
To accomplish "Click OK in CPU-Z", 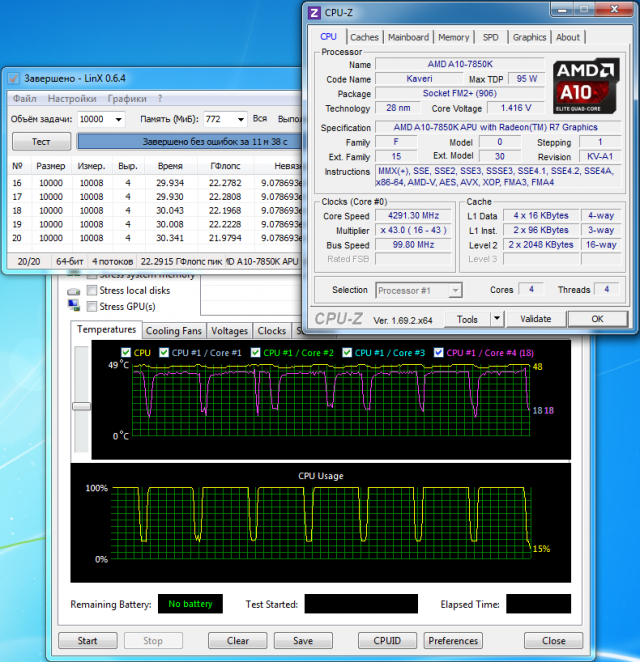I will [x=597, y=319].
